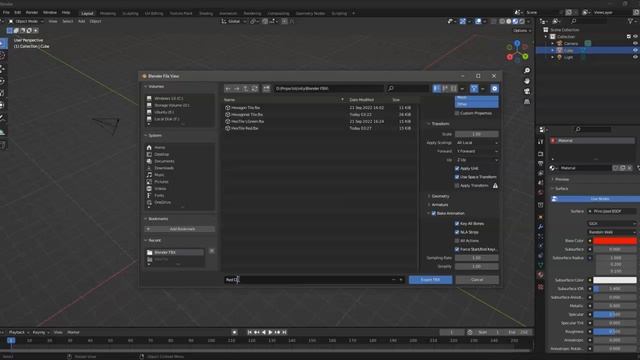The width and height of the screenshot is (640, 360).
Task: Click the Home folder icon entry
Action: (149, 147)
